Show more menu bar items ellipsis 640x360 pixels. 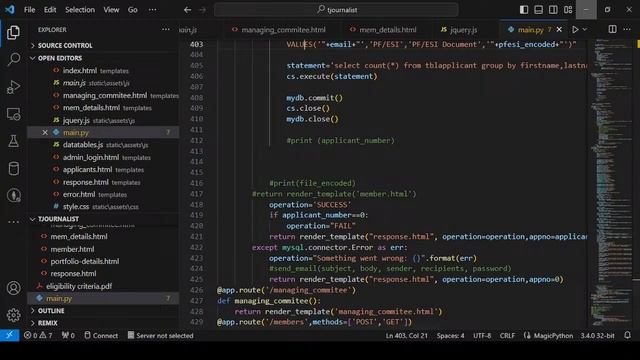click(x=152, y=10)
